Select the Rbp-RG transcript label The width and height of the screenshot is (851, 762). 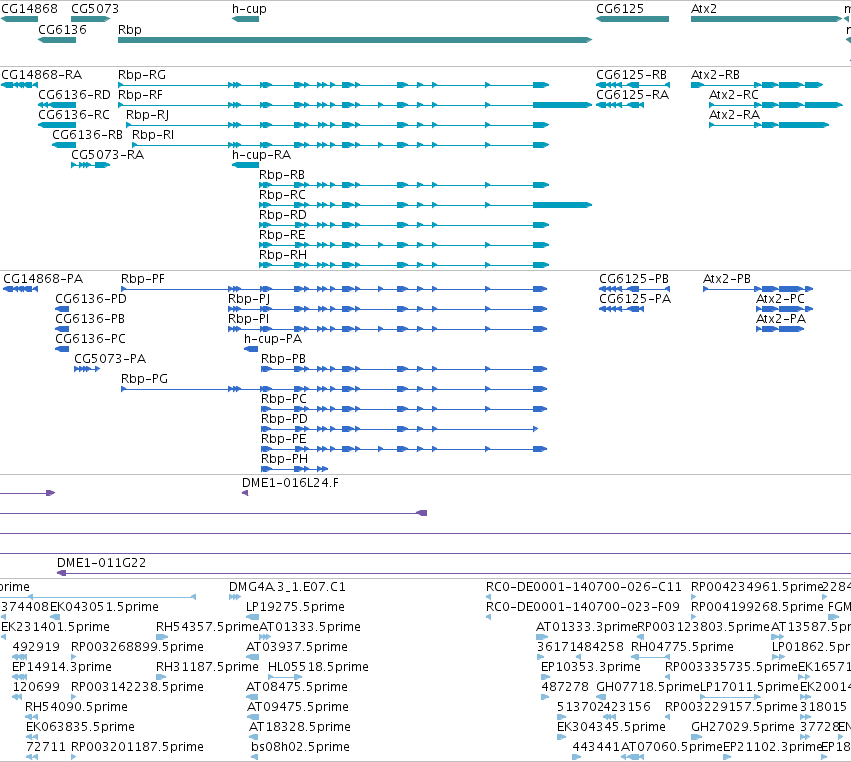click(x=142, y=74)
